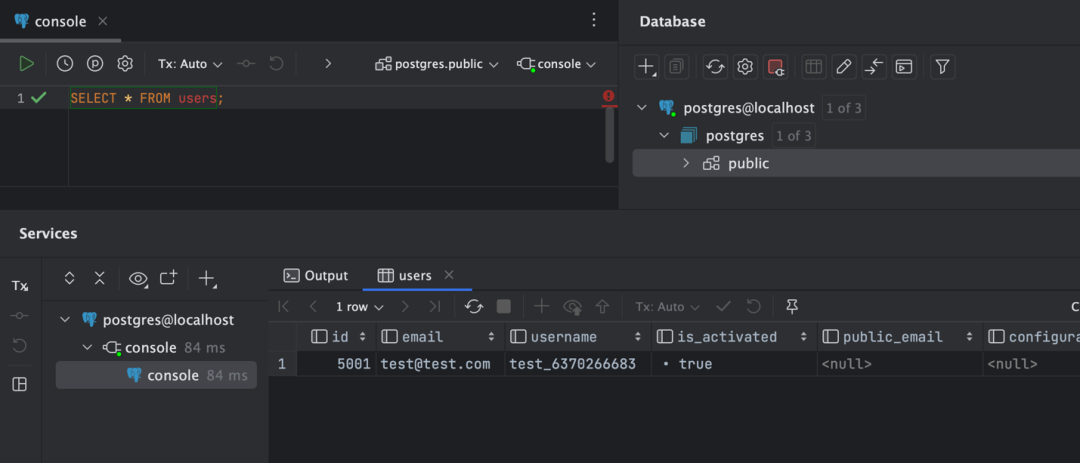Viewport: 1080px width, 463px height.
Task: Close the console editor tab
Action: [x=103, y=21]
